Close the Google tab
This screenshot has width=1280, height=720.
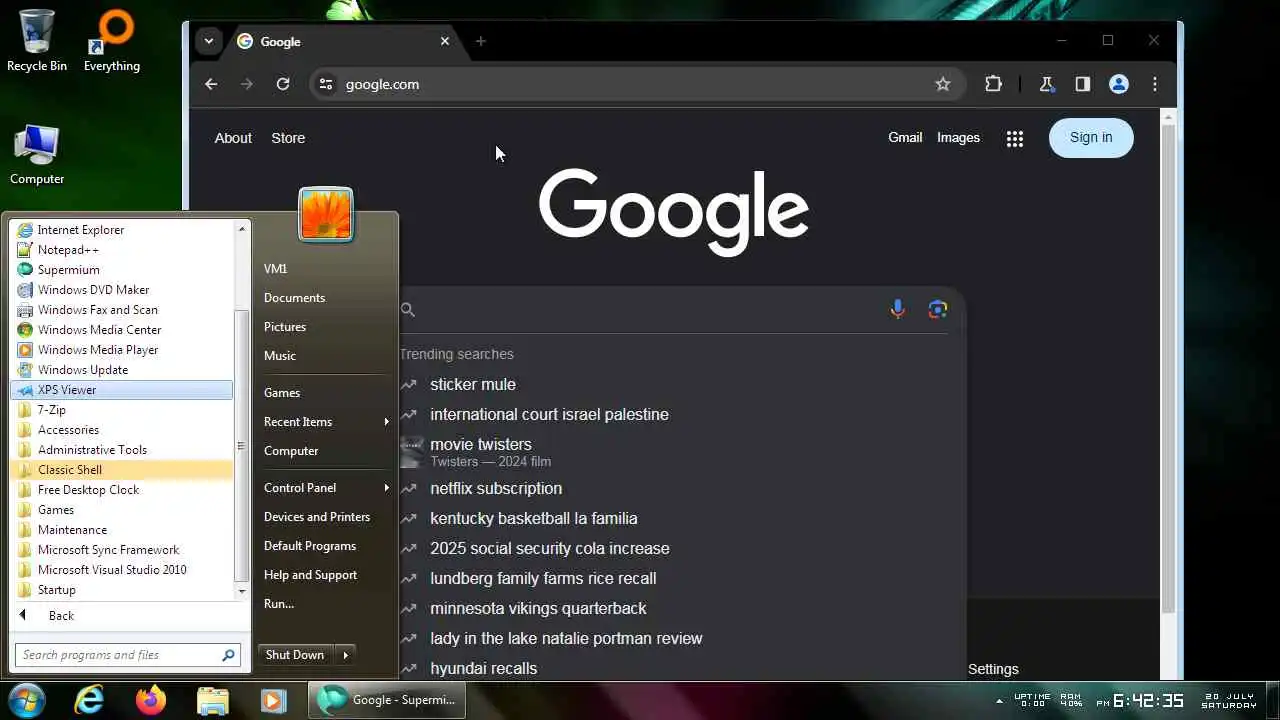(445, 41)
